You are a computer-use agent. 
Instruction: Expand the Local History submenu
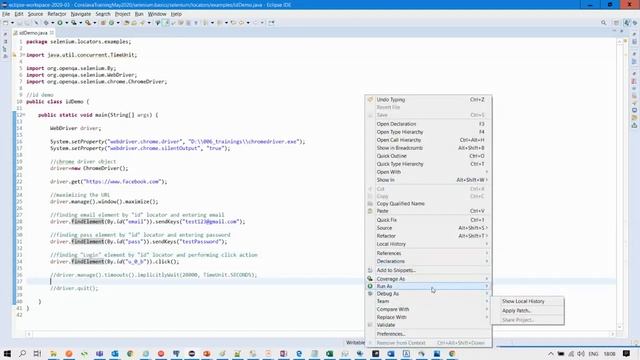pos(428,244)
